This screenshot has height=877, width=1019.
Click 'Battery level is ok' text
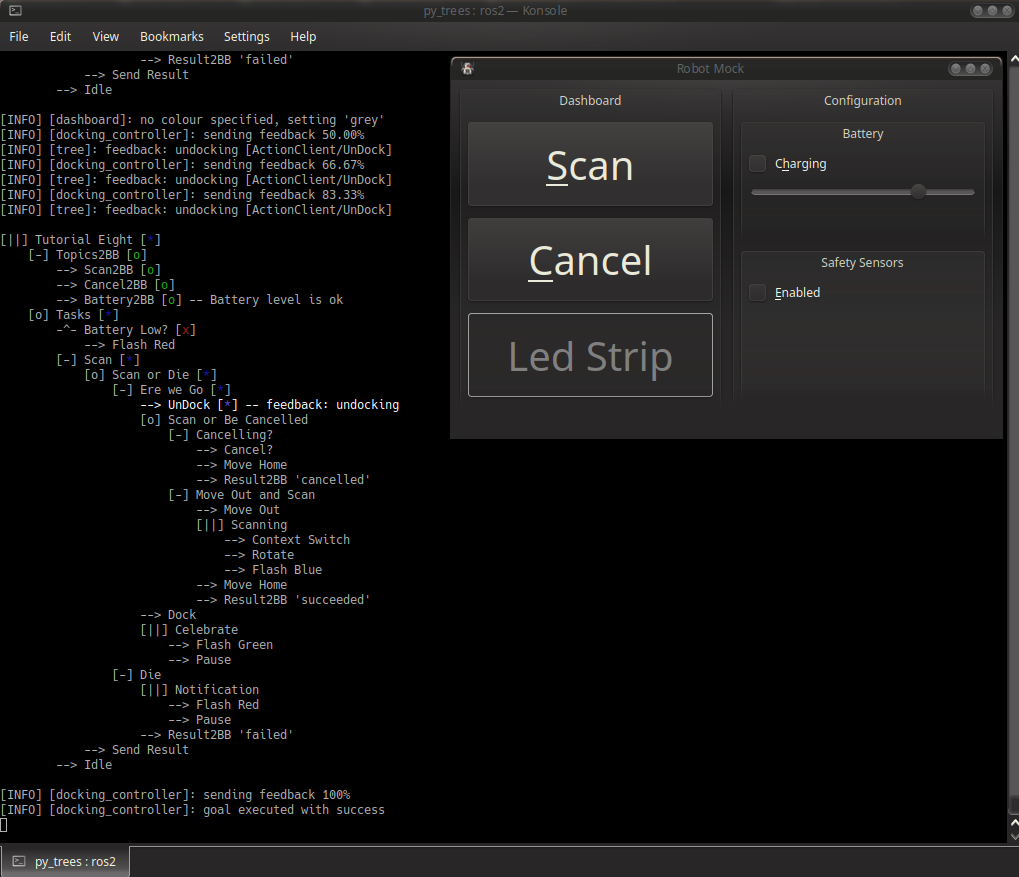(276, 300)
